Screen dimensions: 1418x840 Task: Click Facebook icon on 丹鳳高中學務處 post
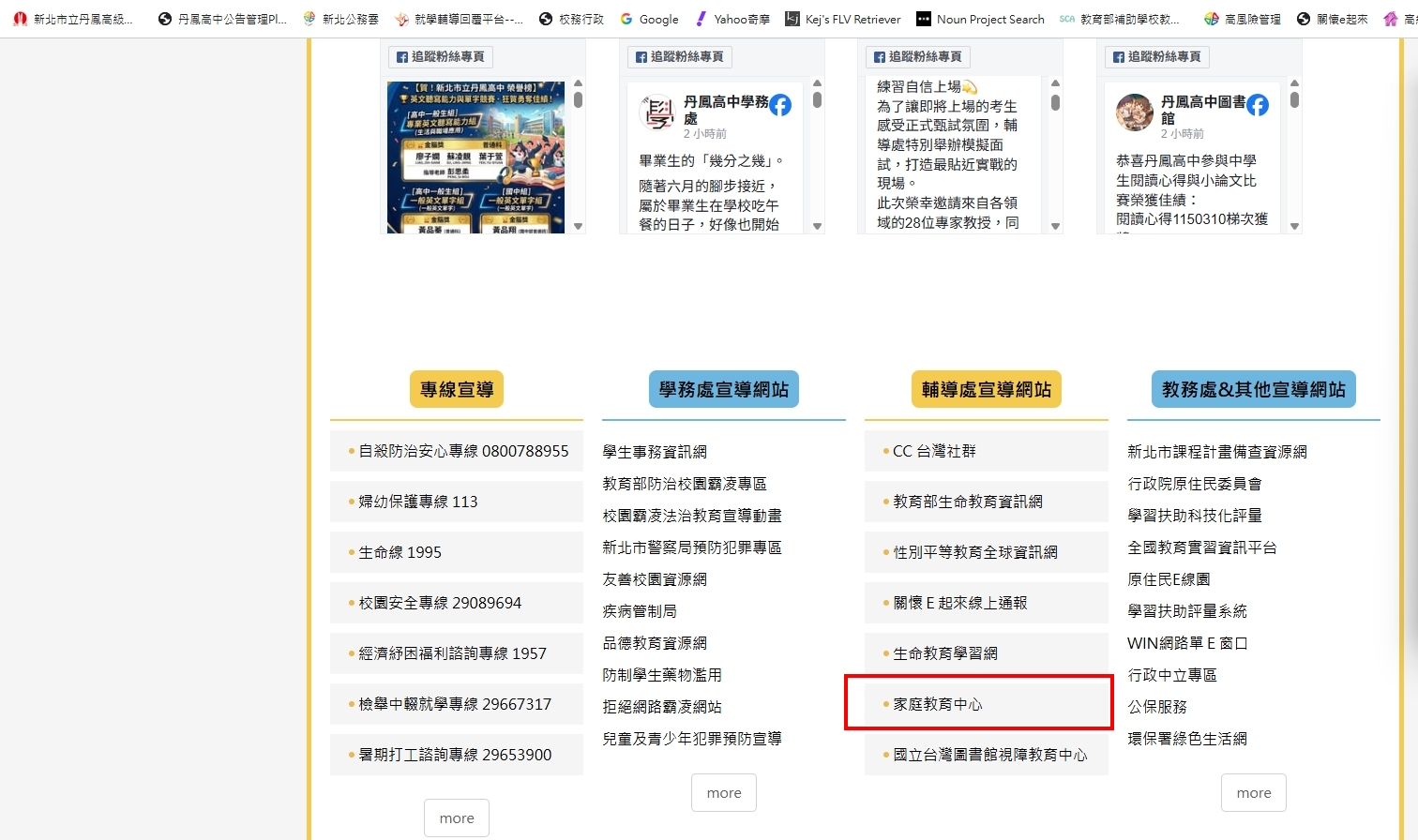click(780, 105)
